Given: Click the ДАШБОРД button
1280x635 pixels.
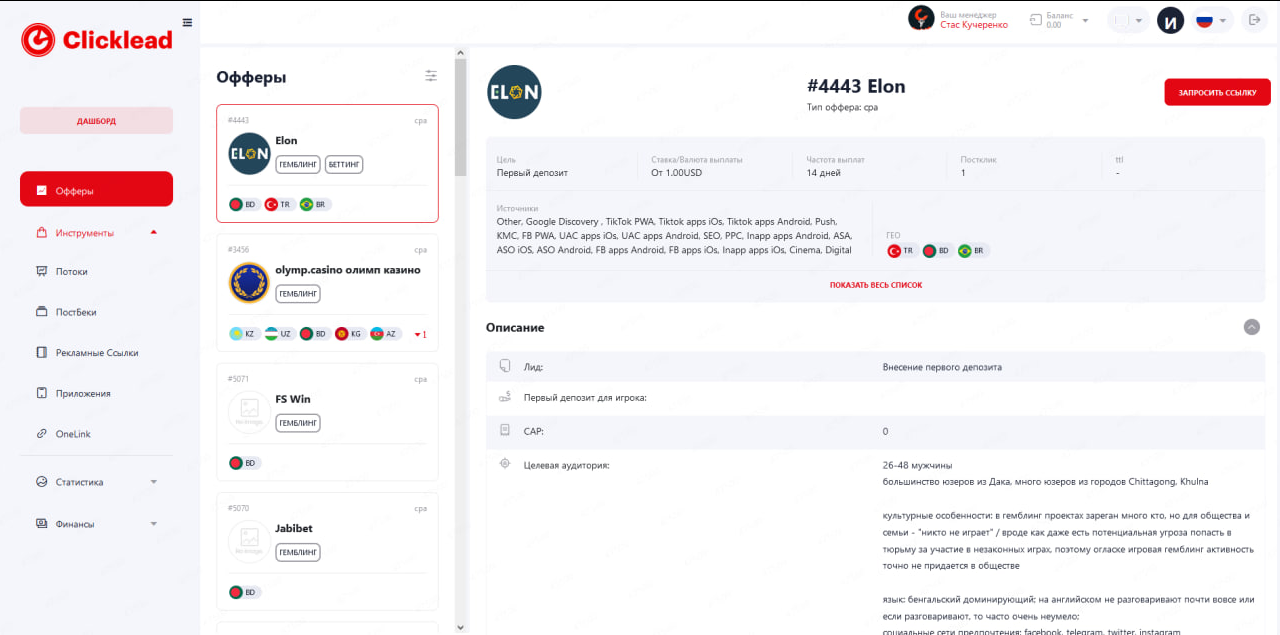Looking at the screenshot, I should click(96, 121).
